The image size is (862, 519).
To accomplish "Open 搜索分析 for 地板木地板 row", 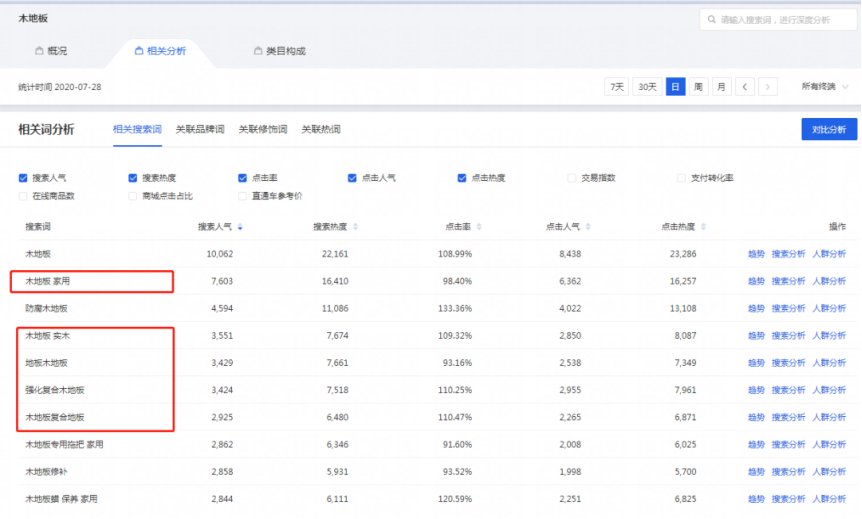I will click(788, 363).
